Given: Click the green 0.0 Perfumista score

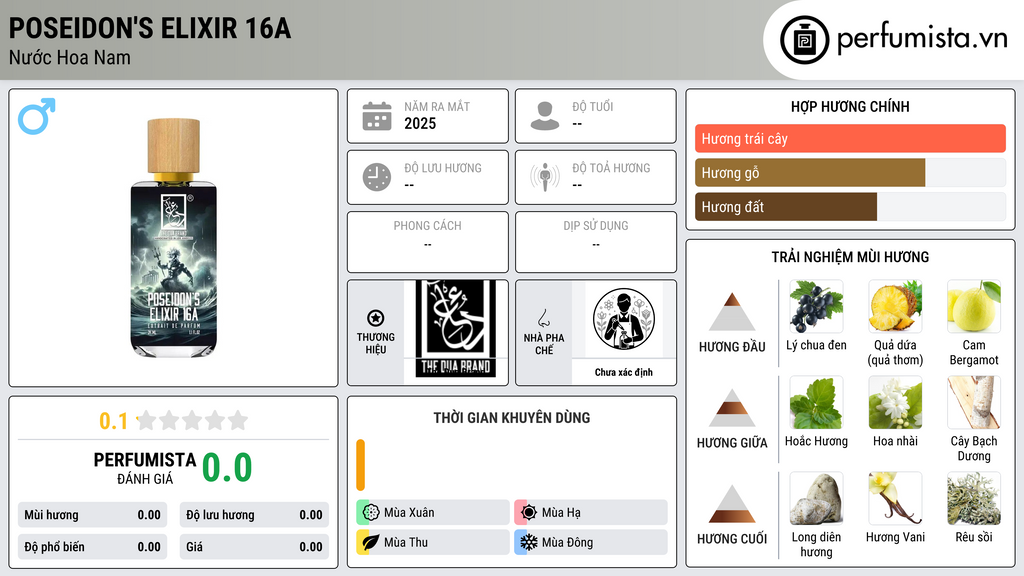Looking at the screenshot, I should (x=227, y=467).
